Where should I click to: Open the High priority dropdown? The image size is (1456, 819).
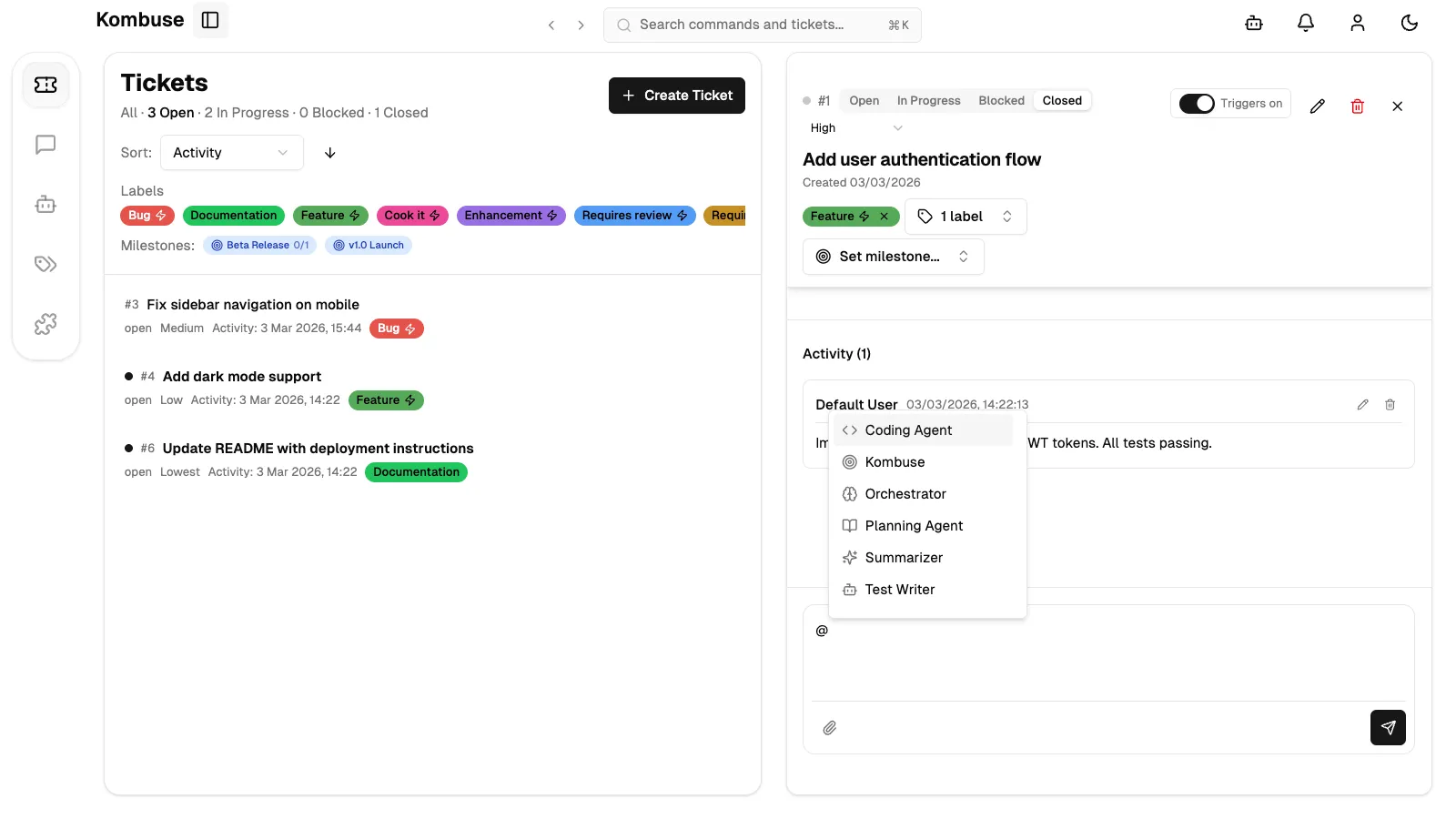pyautogui.click(x=854, y=127)
